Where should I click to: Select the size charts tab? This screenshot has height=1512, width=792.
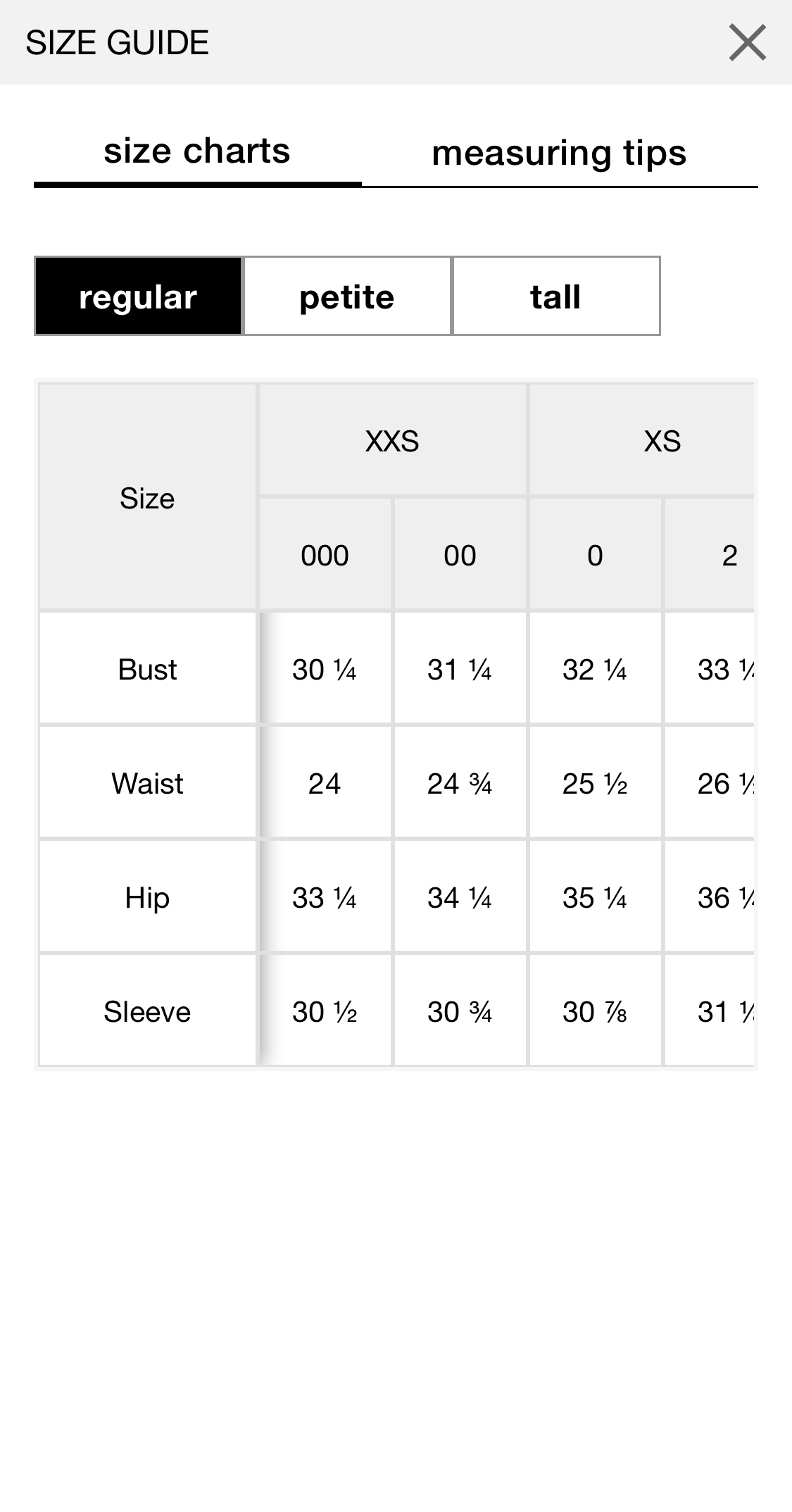197,152
